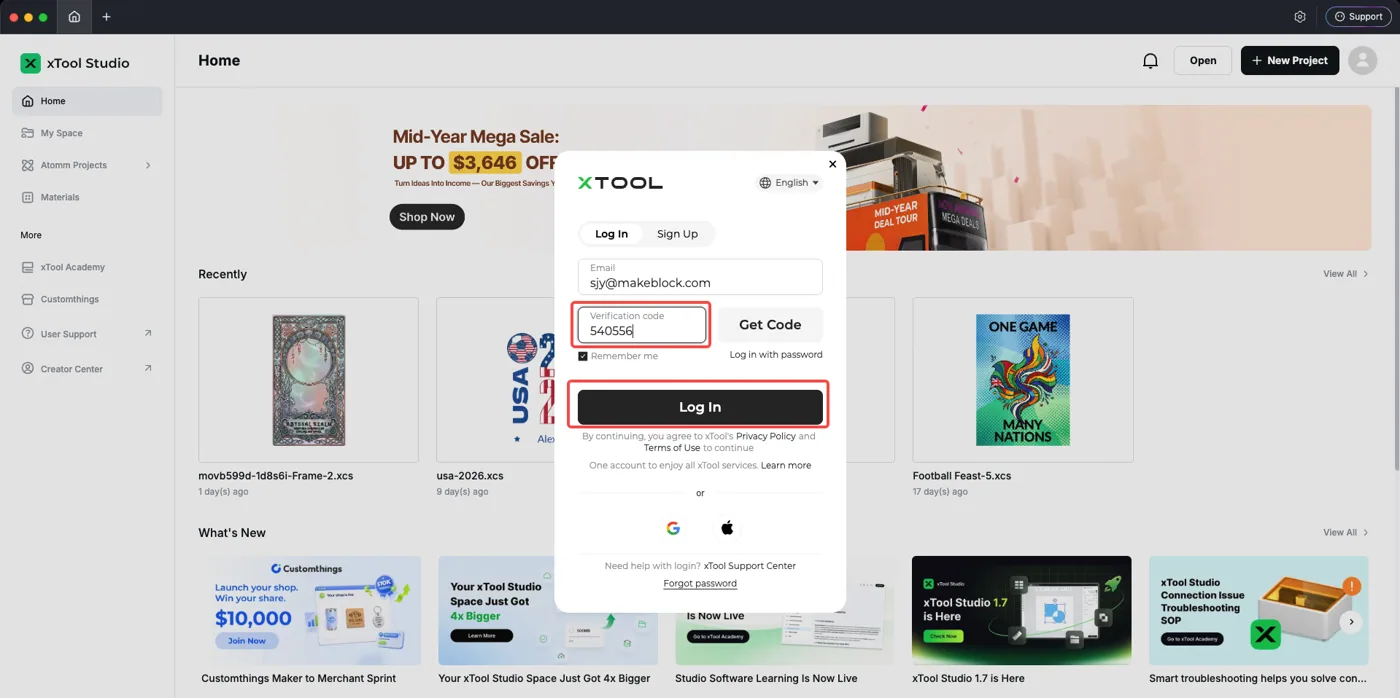Switch to the Sign Up tab
Screen dimensions: 1400x698
tap(677, 234)
